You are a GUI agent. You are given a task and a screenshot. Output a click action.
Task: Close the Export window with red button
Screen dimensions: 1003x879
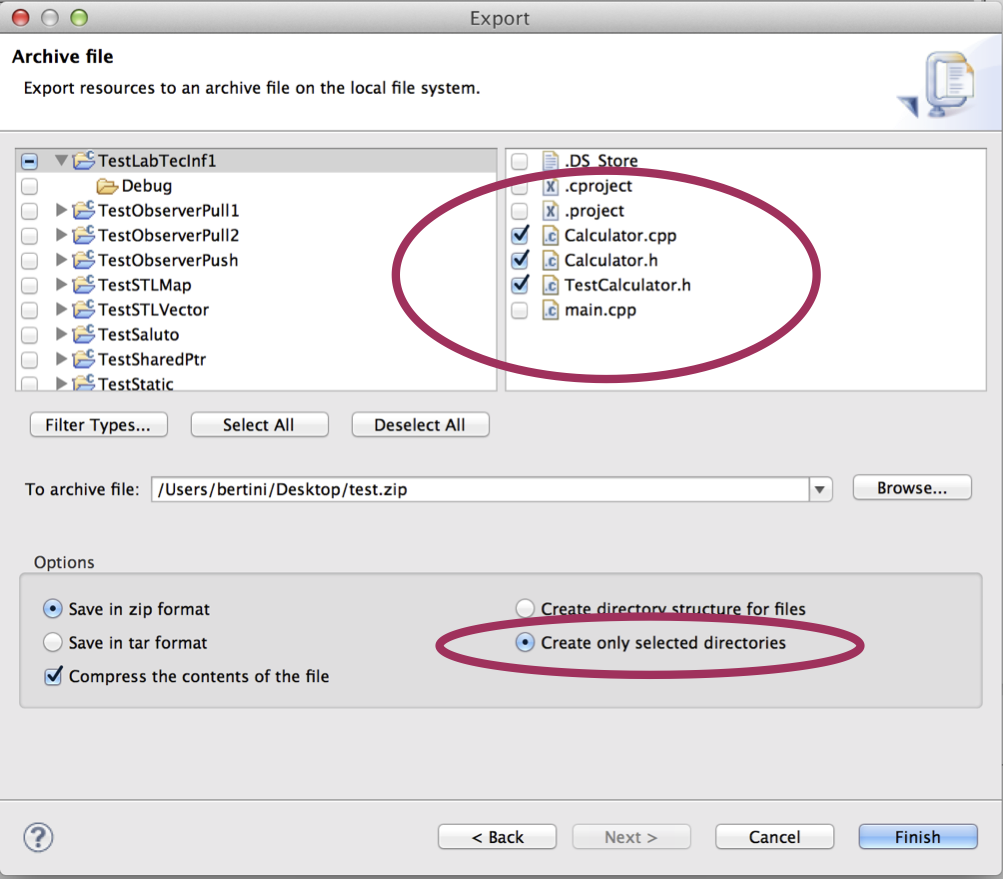pos(21,17)
